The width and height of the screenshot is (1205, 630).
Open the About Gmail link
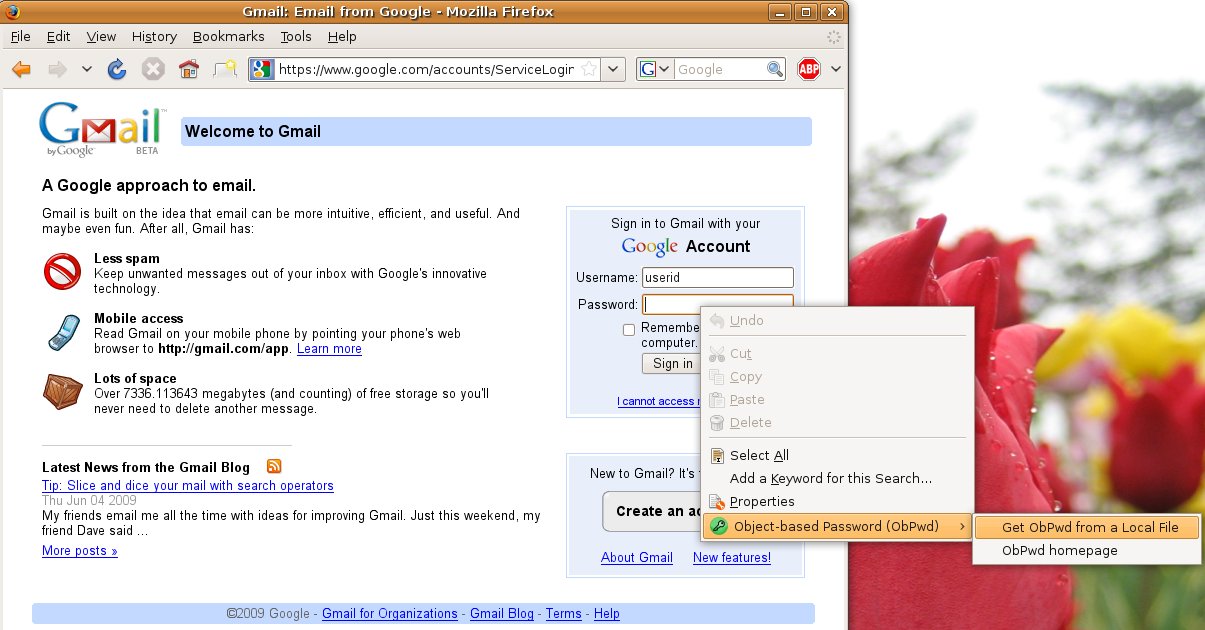pos(637,557)
